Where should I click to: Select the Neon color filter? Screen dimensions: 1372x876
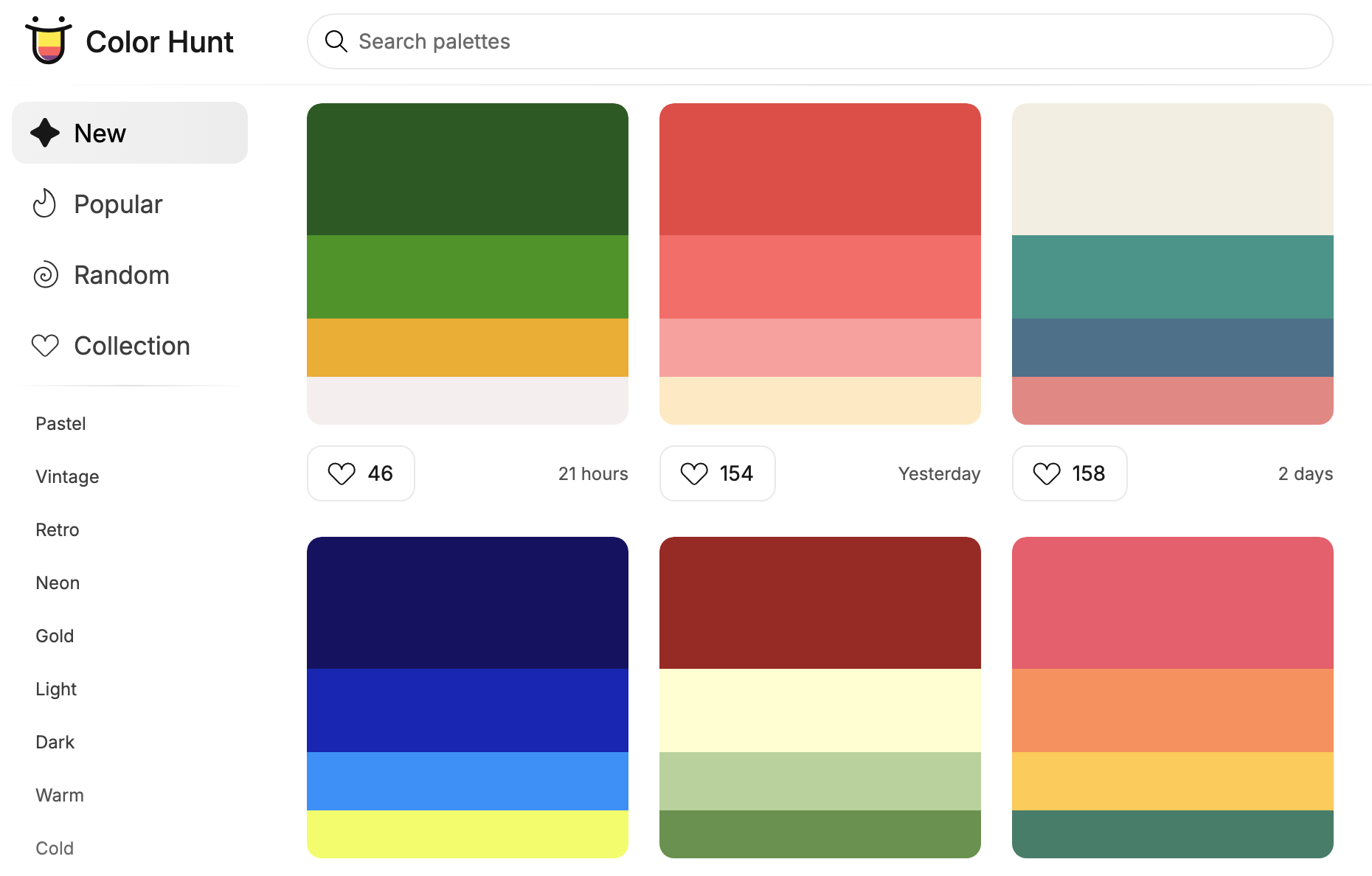[x=58, y=583]
